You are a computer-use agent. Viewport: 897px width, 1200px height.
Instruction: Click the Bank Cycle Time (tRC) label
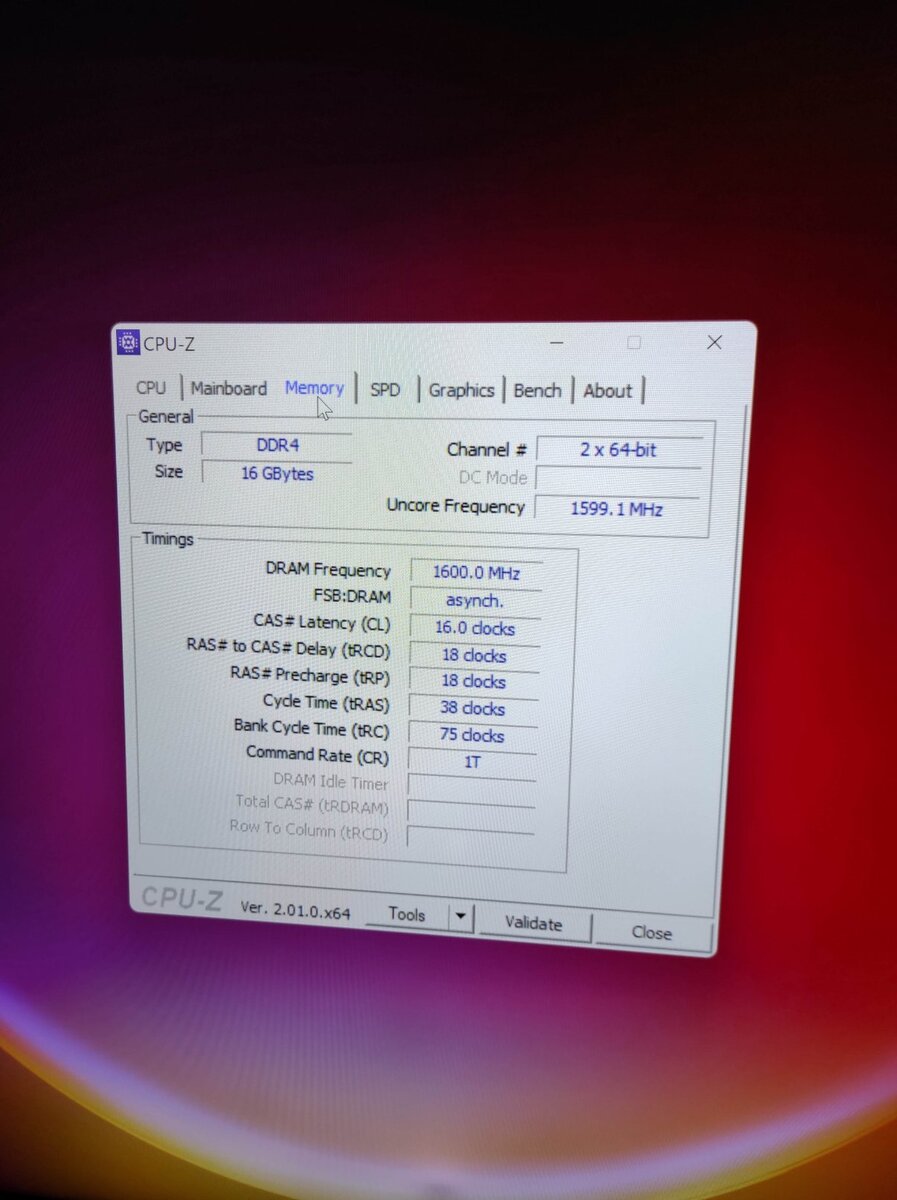pos(311,727)
